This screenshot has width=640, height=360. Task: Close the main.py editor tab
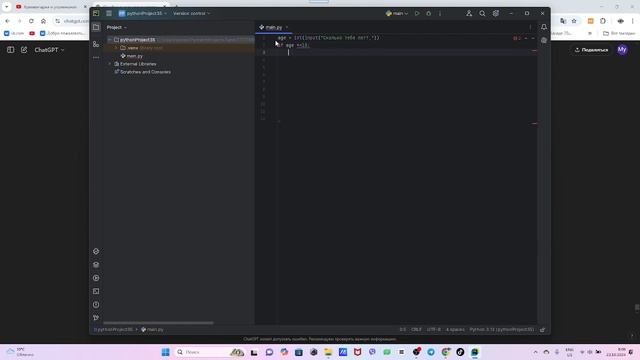pos(287,27)
